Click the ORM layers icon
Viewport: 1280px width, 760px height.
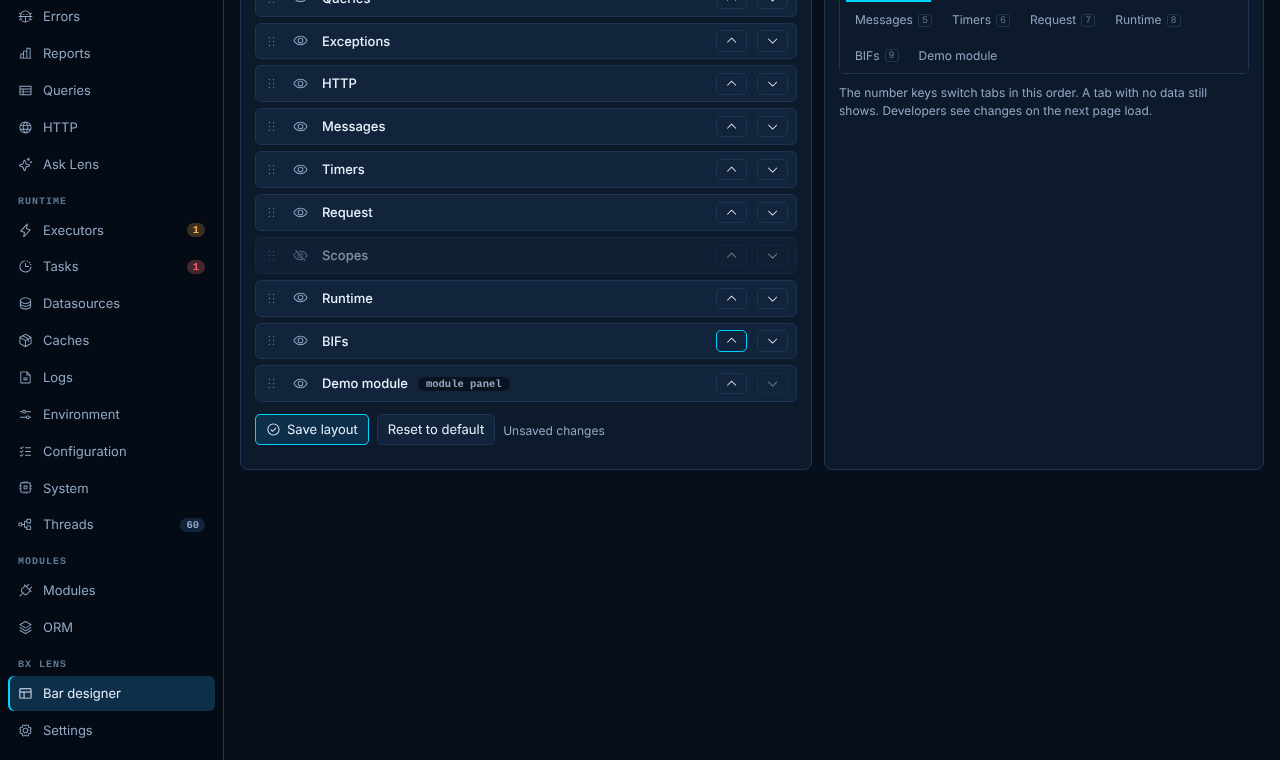26,627
